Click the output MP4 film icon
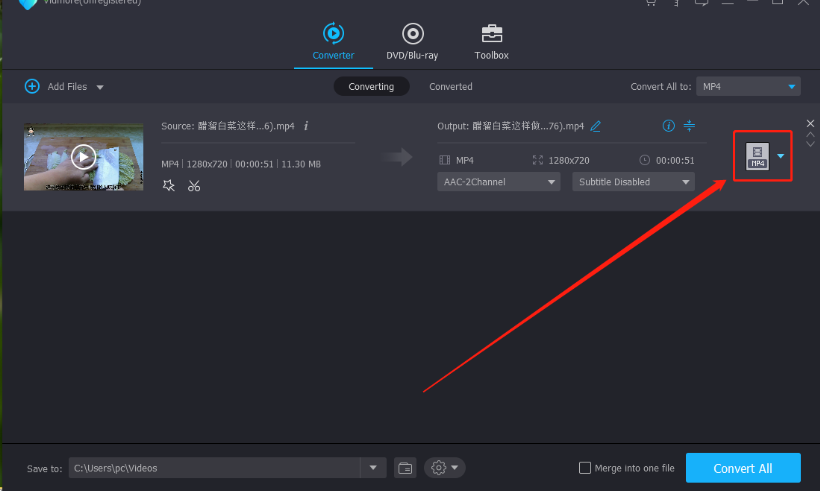Viewport: 820px width, 491px height. [445, 160]
